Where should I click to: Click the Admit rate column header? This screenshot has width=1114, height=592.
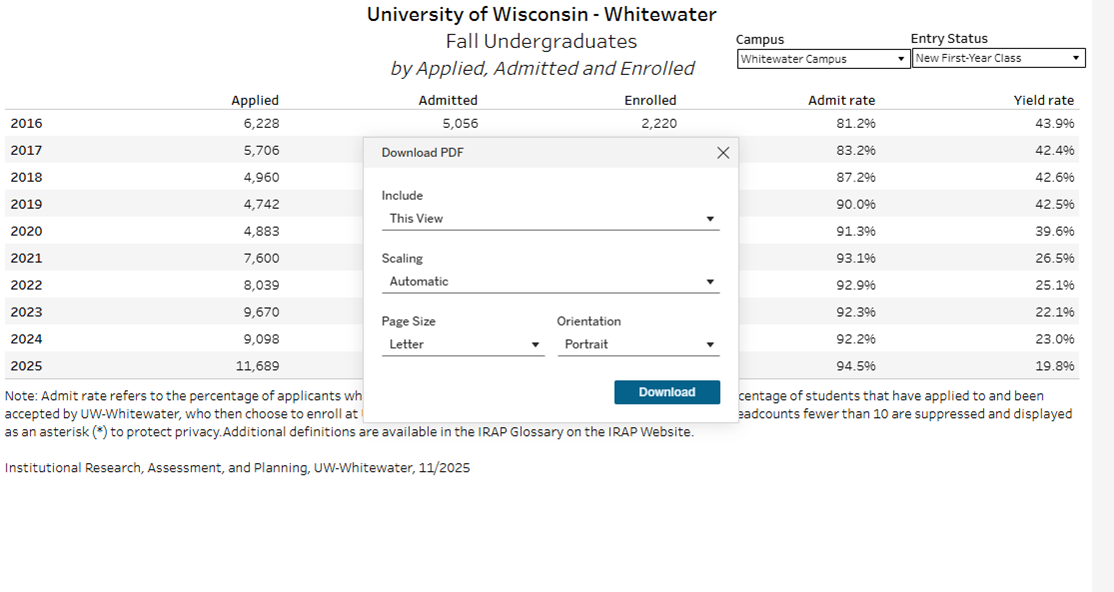pyautogui.click(x=841, y=100)
